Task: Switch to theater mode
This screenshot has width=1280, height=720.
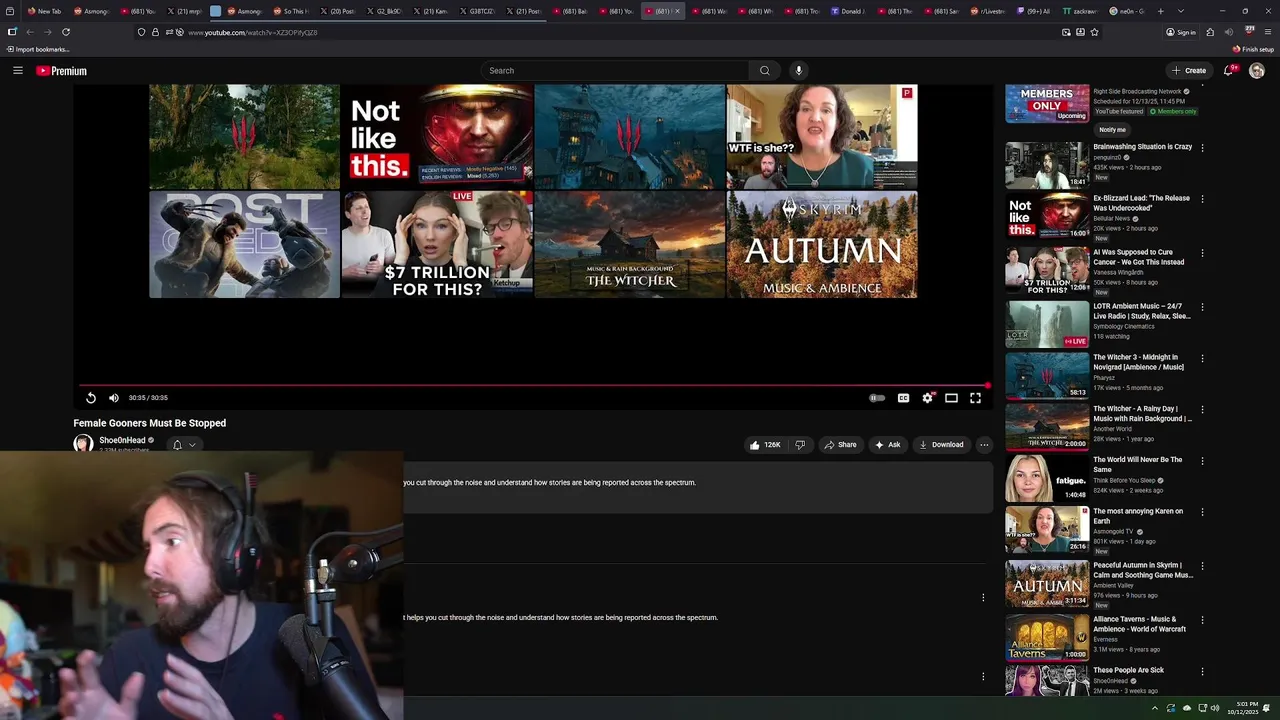Action: pyautogui.click(x=951, y=398)
